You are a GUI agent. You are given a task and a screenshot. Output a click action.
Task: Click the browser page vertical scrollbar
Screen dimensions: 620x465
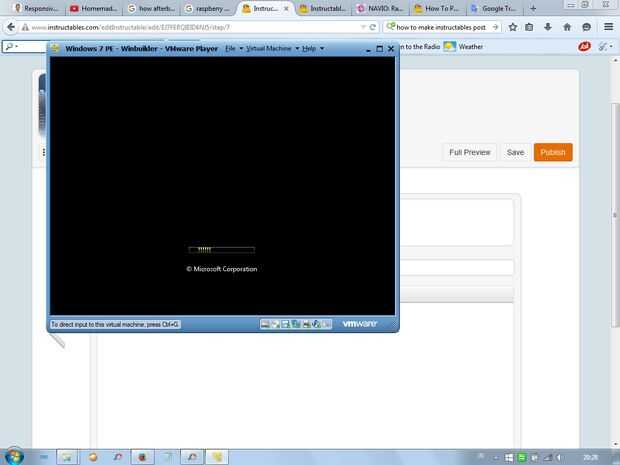pyautogui.click(x=615, y=214)
